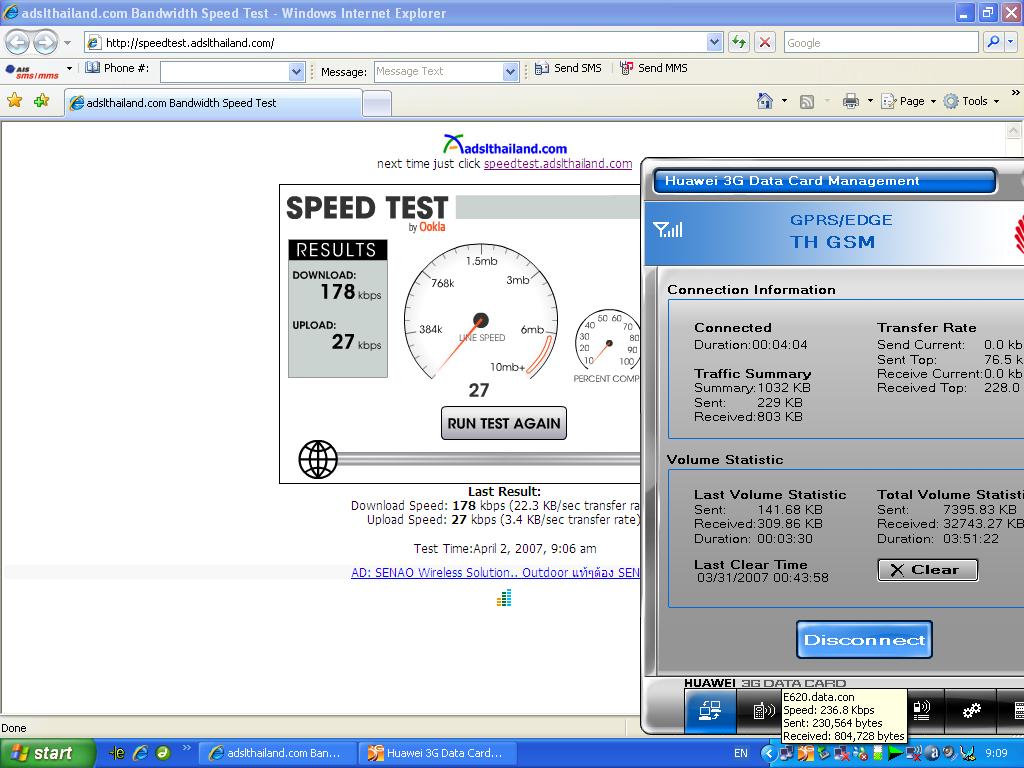Screen dimensions: 1024x768
Task: Open the Huawei settings gears icon
Action: coord(972,711)
